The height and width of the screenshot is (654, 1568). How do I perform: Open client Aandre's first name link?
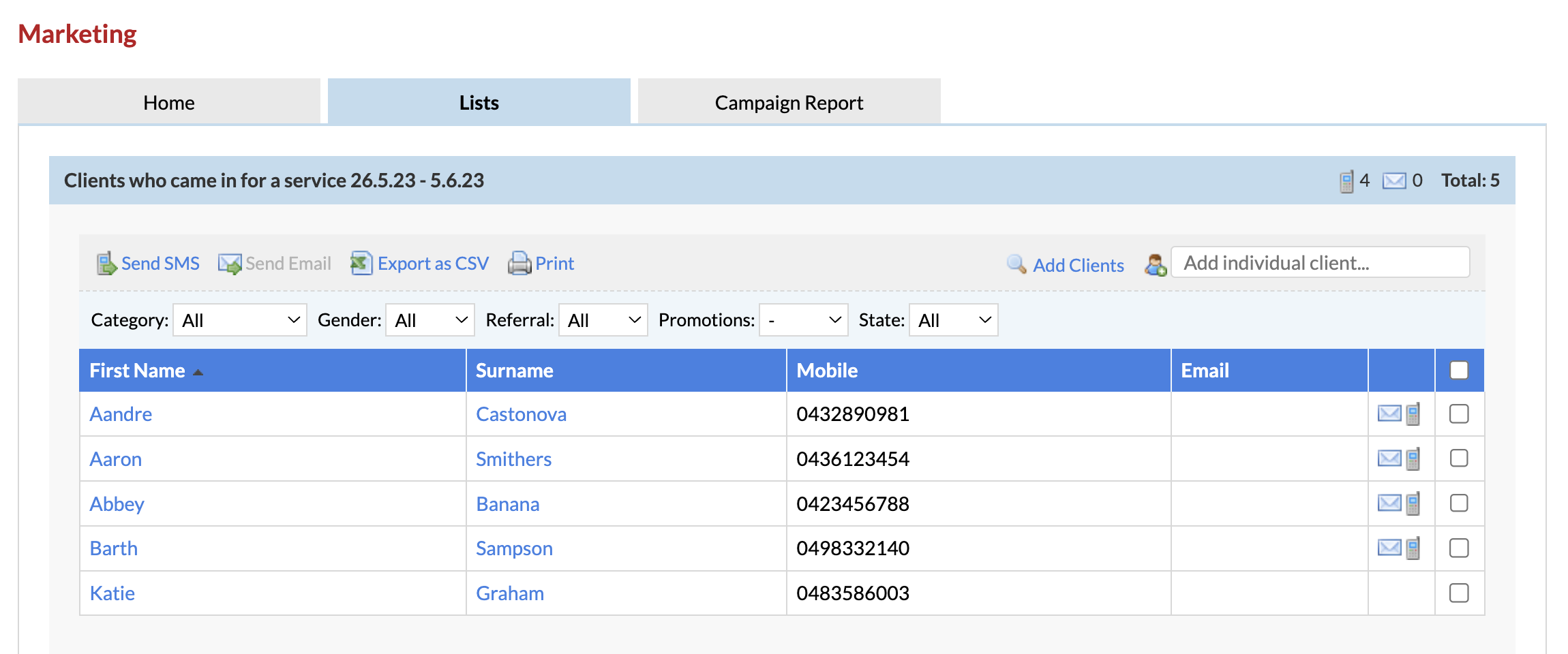point(121,414)
